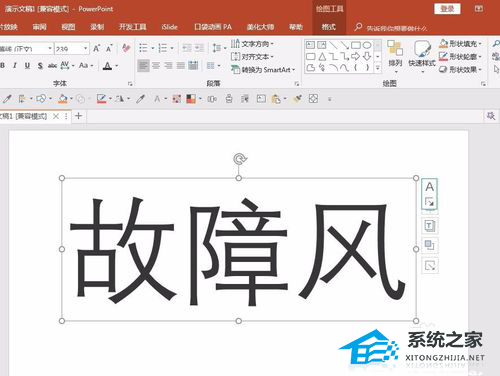Click the 登录 sign-in button
Screen dimensions: 500x376
pos(447,9)
